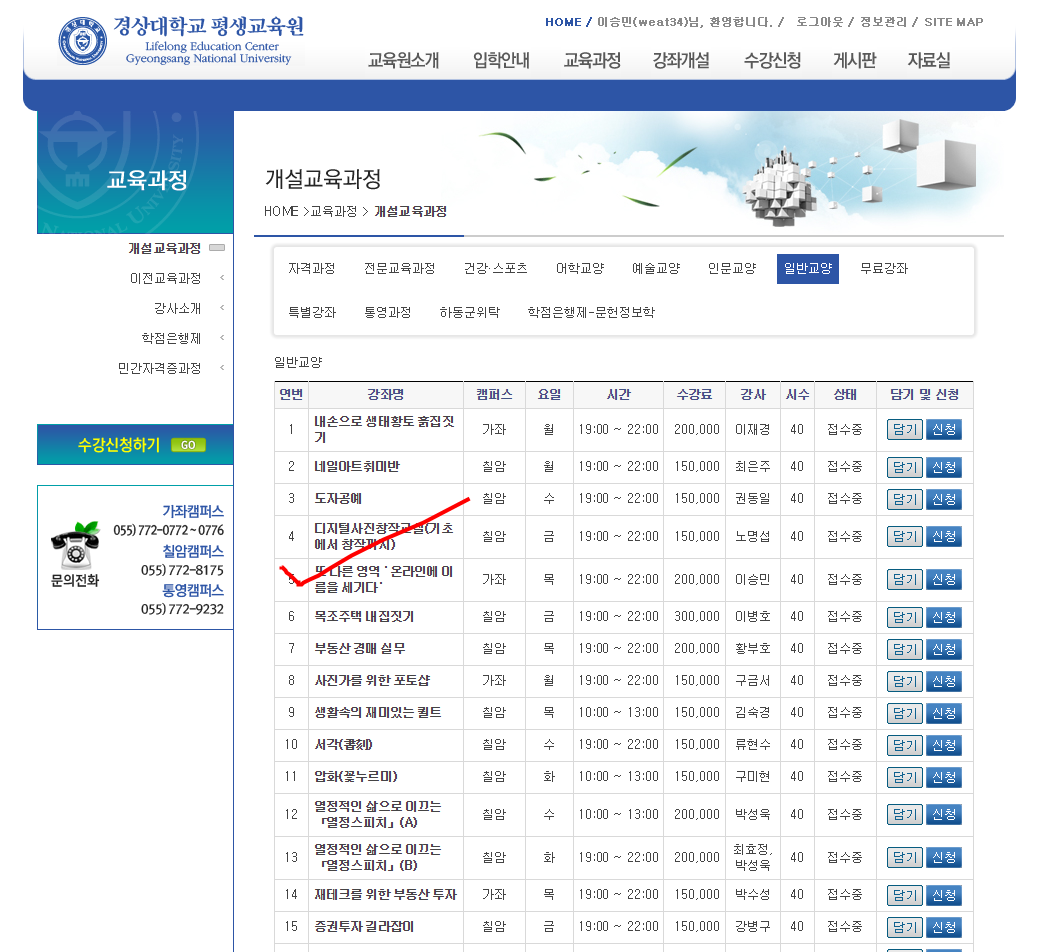Viewport: 1047px width, 952px height.
Task: Click the 교육과정 breadcrumb link
Action: (334, 212)
